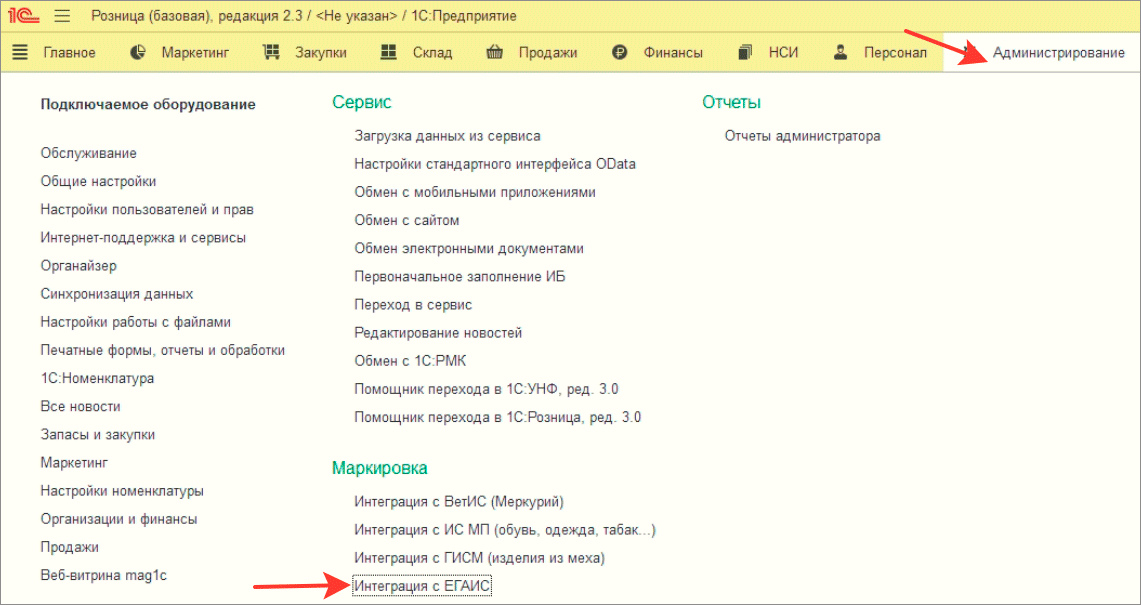Screen dimensions: 1141x605
Task: Open Настройки номенклатуры
Action: pos(122,491)
